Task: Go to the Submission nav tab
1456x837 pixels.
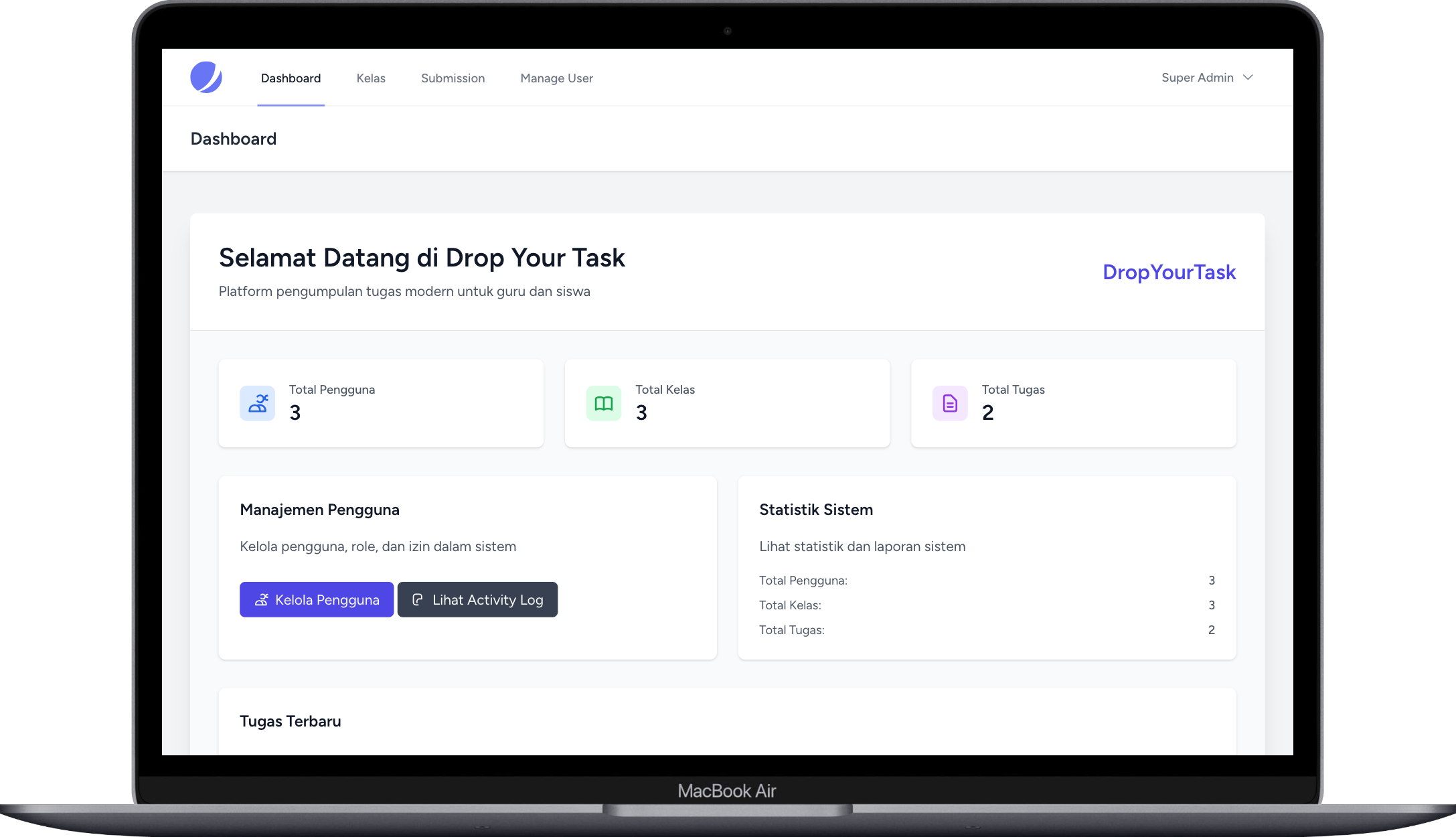Action: (453, 78)
